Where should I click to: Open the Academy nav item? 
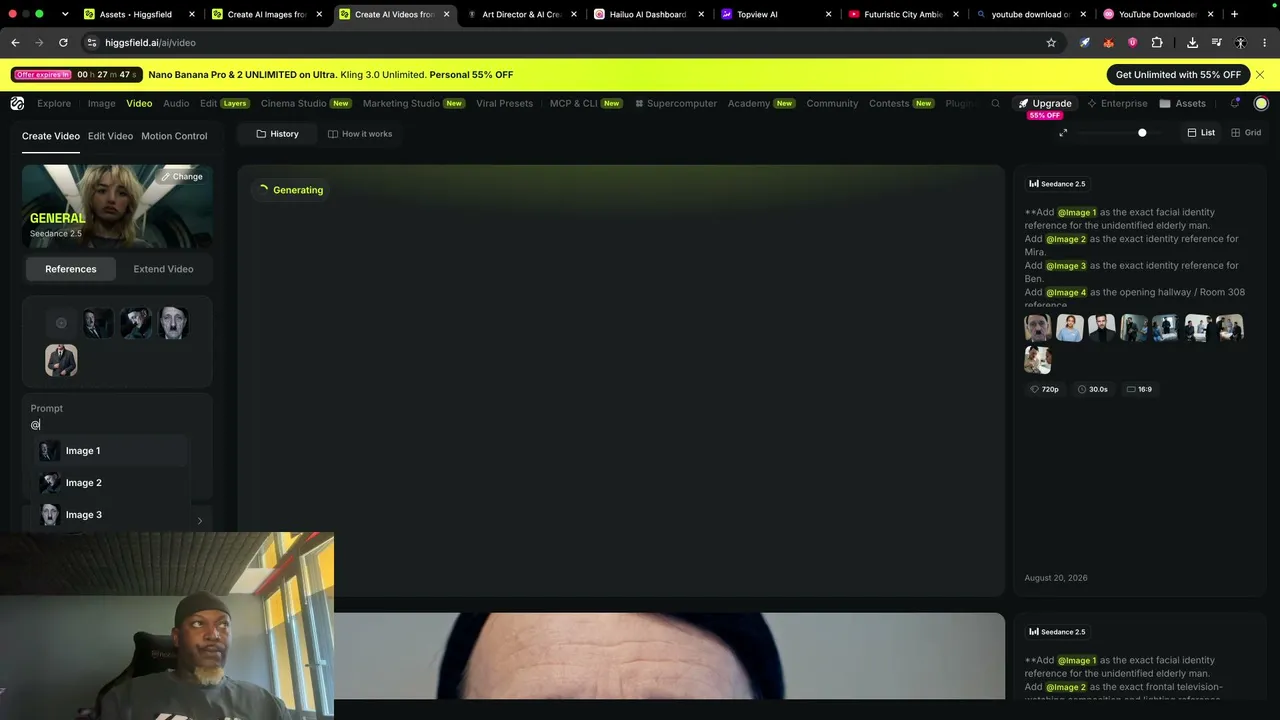click(x=760, y=103)
